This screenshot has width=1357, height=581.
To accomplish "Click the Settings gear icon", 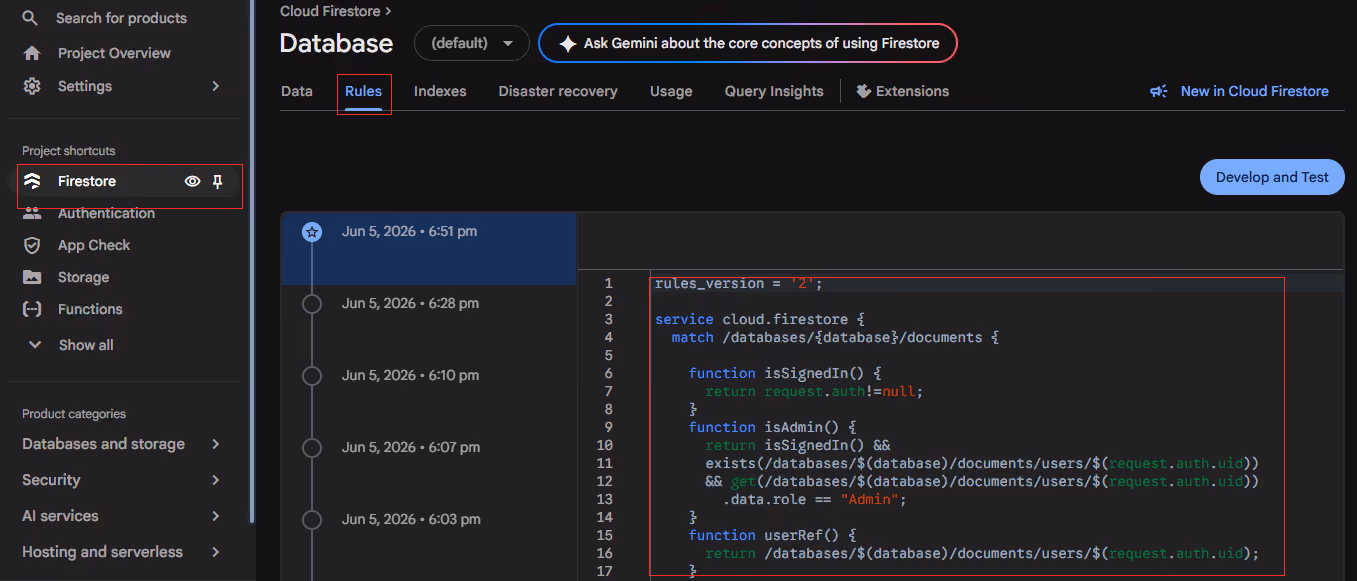I will click(x=32, y=86).
